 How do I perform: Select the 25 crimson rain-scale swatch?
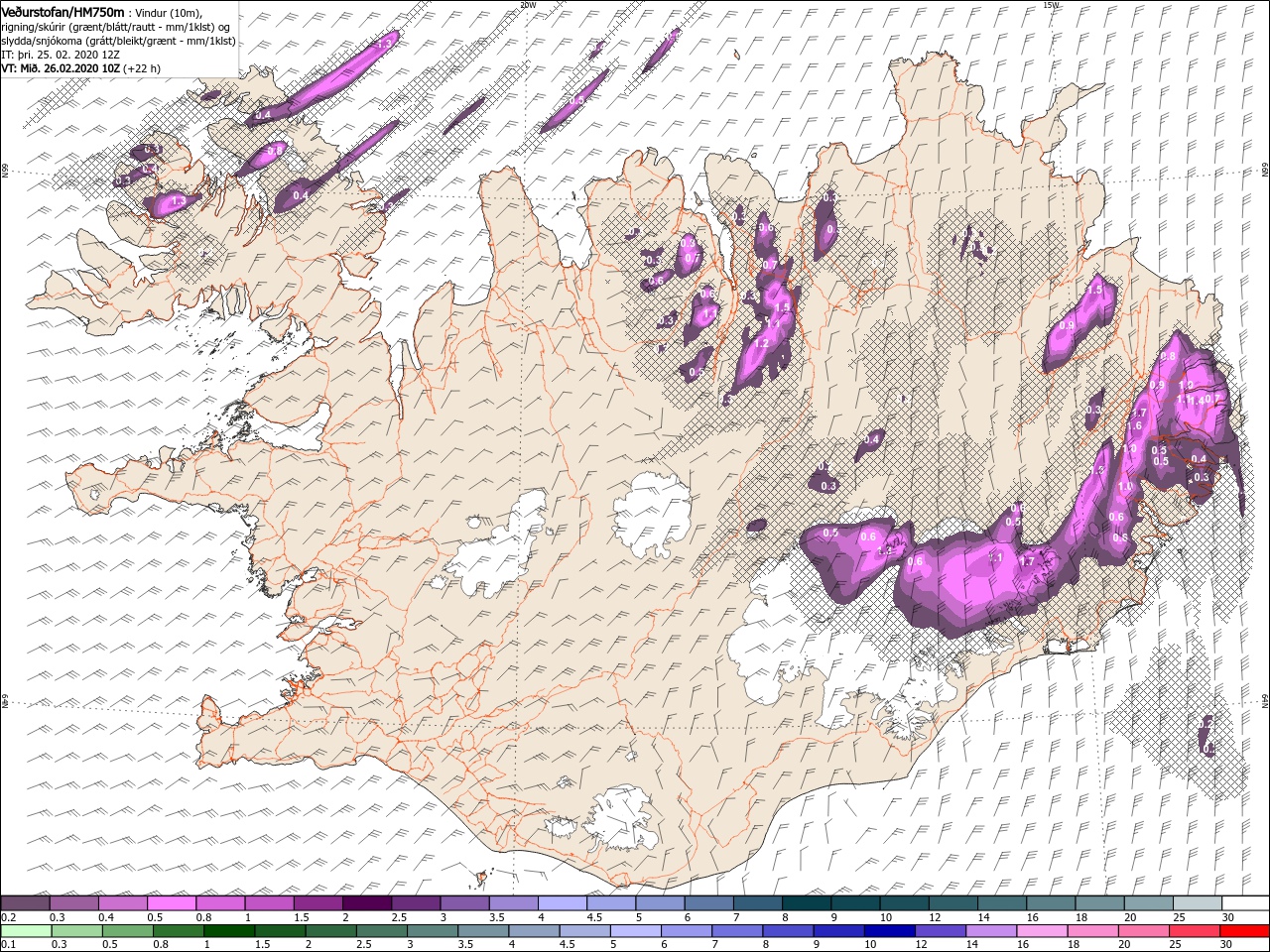pyautogui.click(x=1193, y=931)
